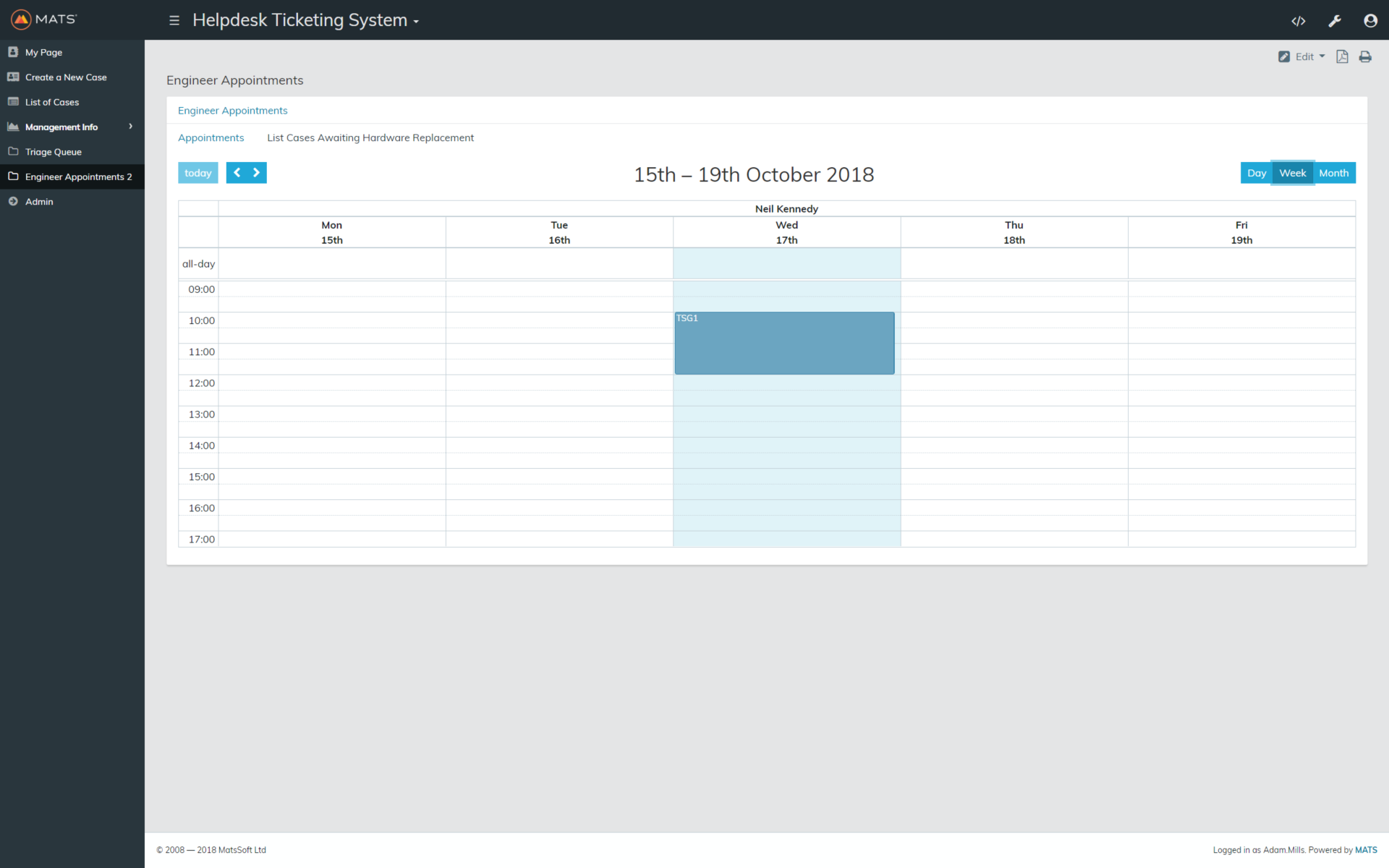1389x868 pixels.
Task: Follow the MATS link in footer
Action: 1365,850
